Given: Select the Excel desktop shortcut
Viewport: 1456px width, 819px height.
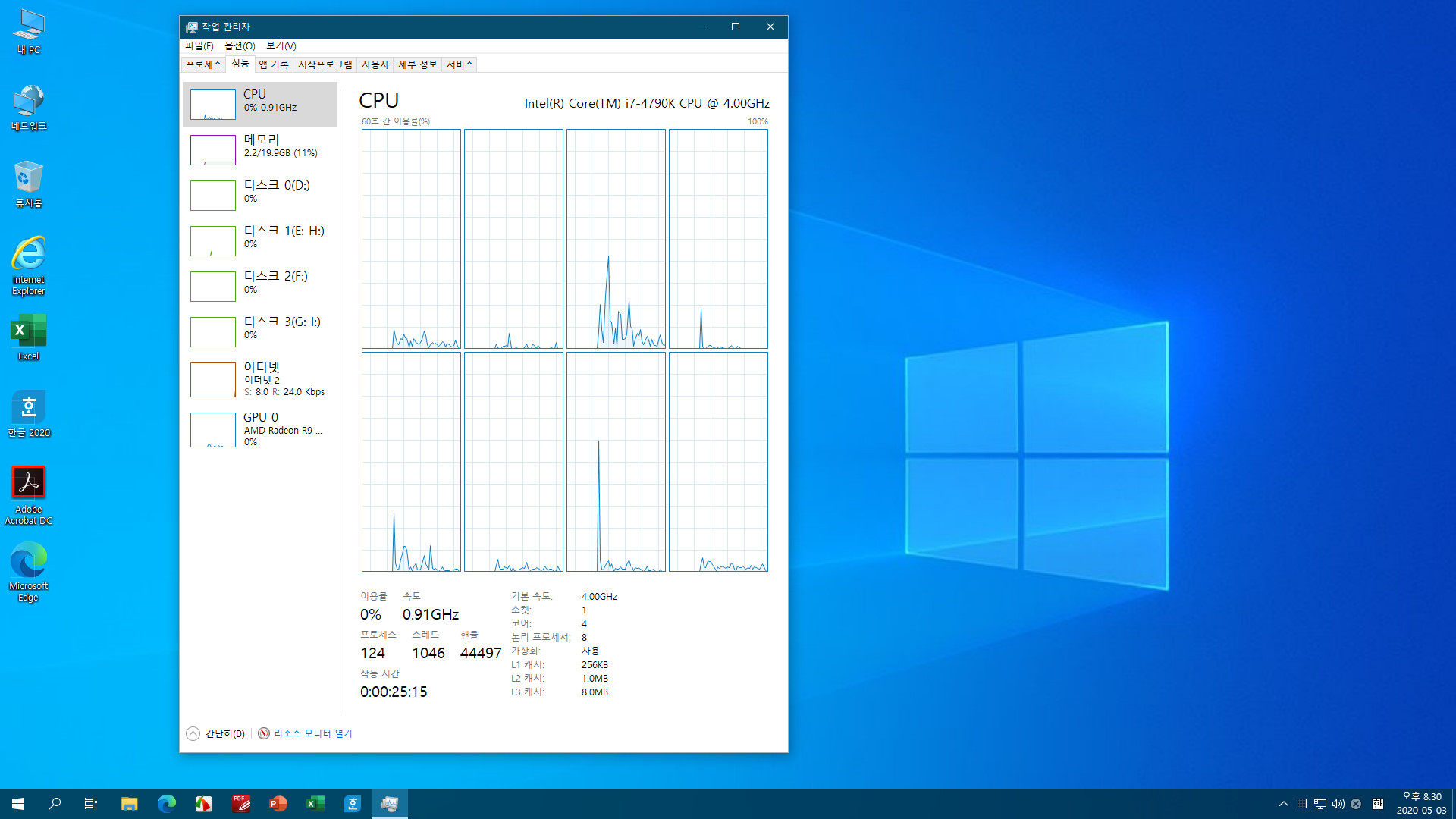Looking at the screenshot, I should point(29,338).
